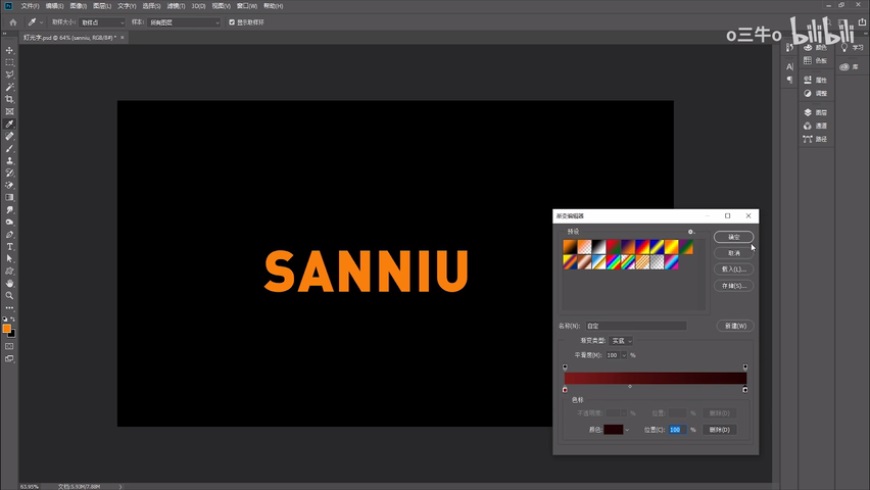The height and width of the screenshot is (490, 870).
Task: Click the presets gear menu icon
Action: click(x=690, y=232)
